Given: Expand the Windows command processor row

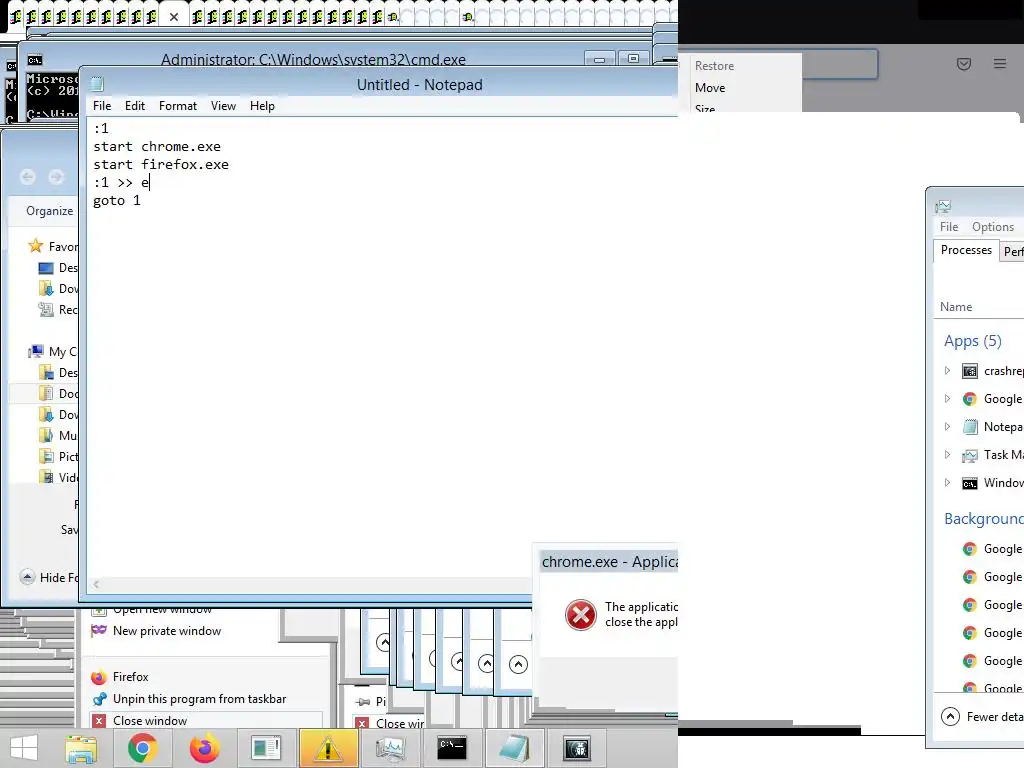Looking at the screenshot, I should pos(947,483).
